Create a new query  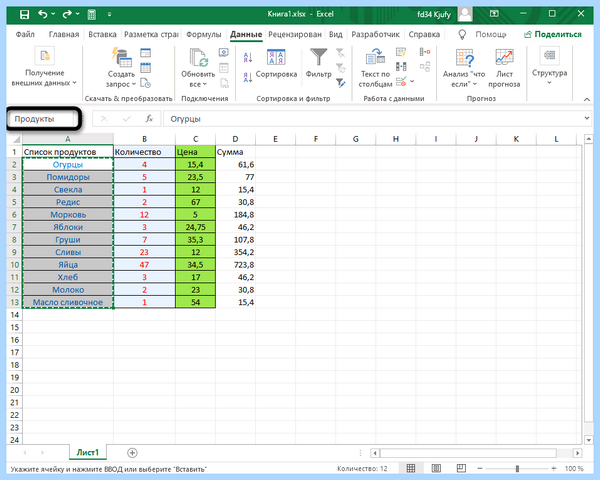[121, 68]
